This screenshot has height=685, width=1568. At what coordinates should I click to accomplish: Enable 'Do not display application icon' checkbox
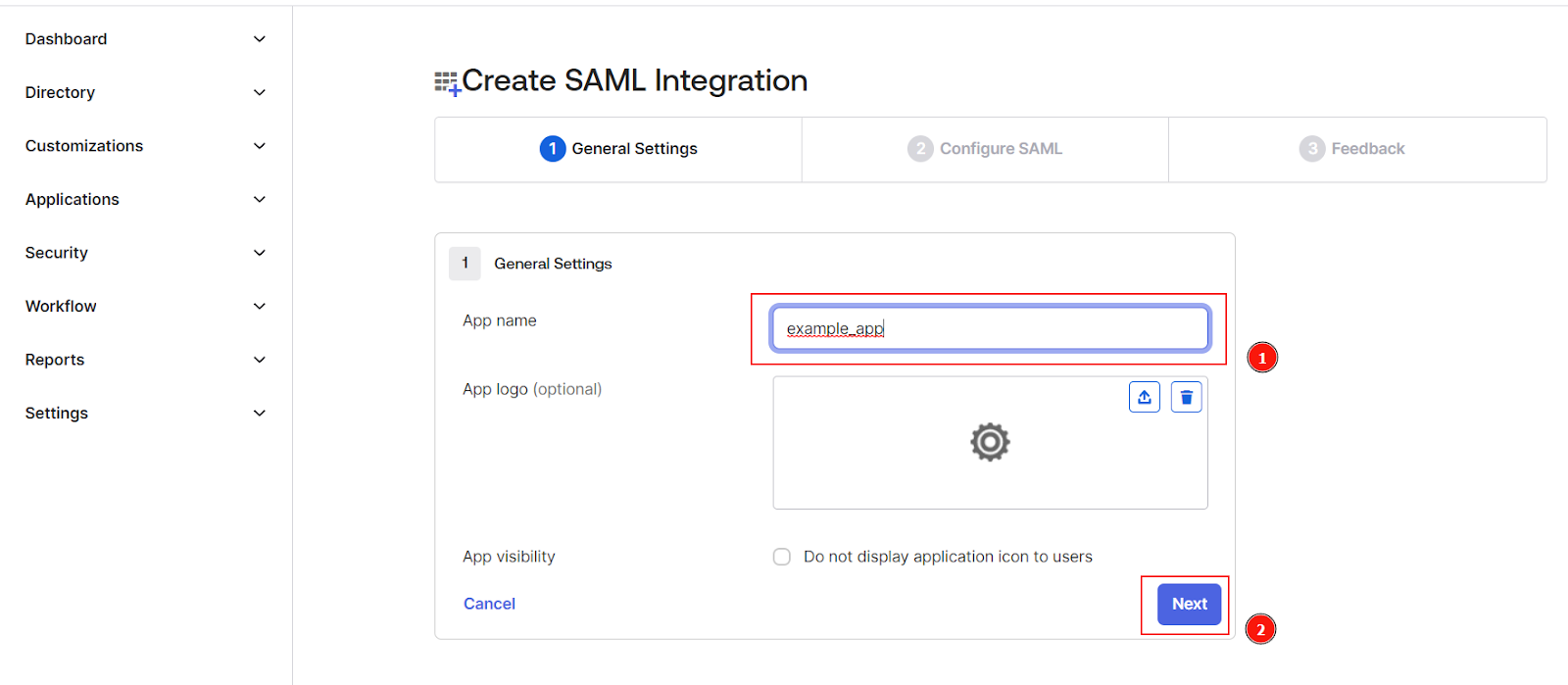[x=782, y=557]
